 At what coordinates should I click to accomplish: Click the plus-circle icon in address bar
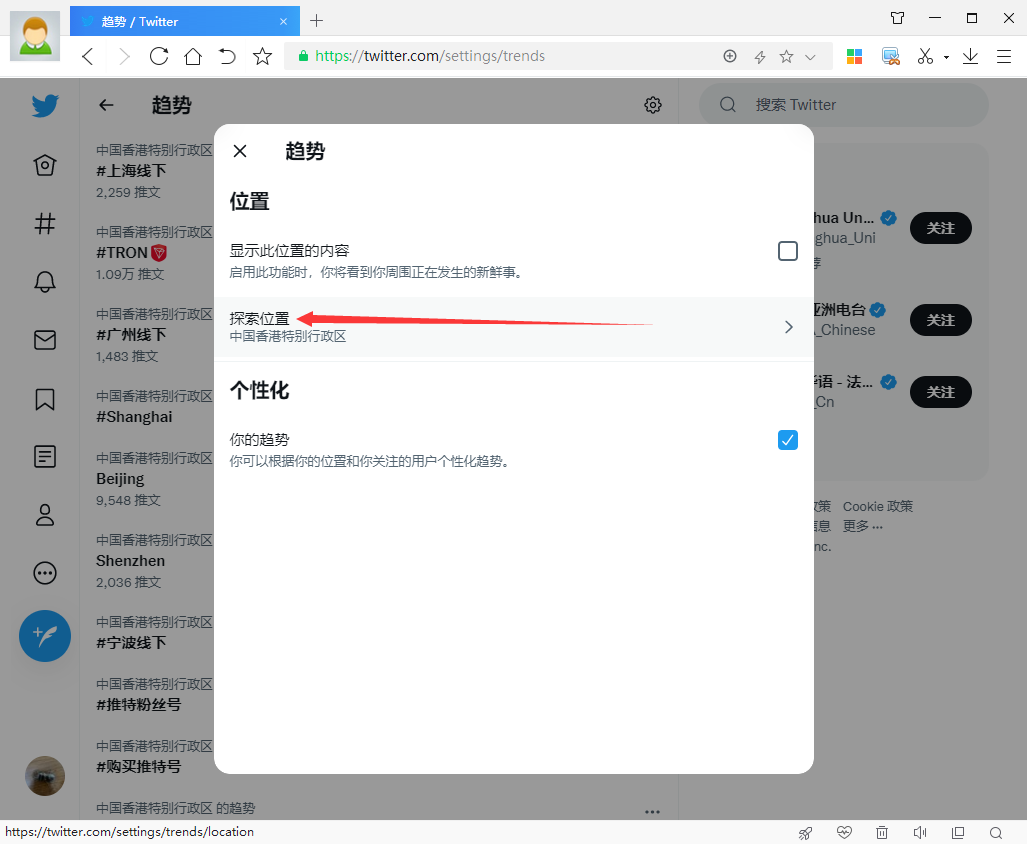(730, 56)
